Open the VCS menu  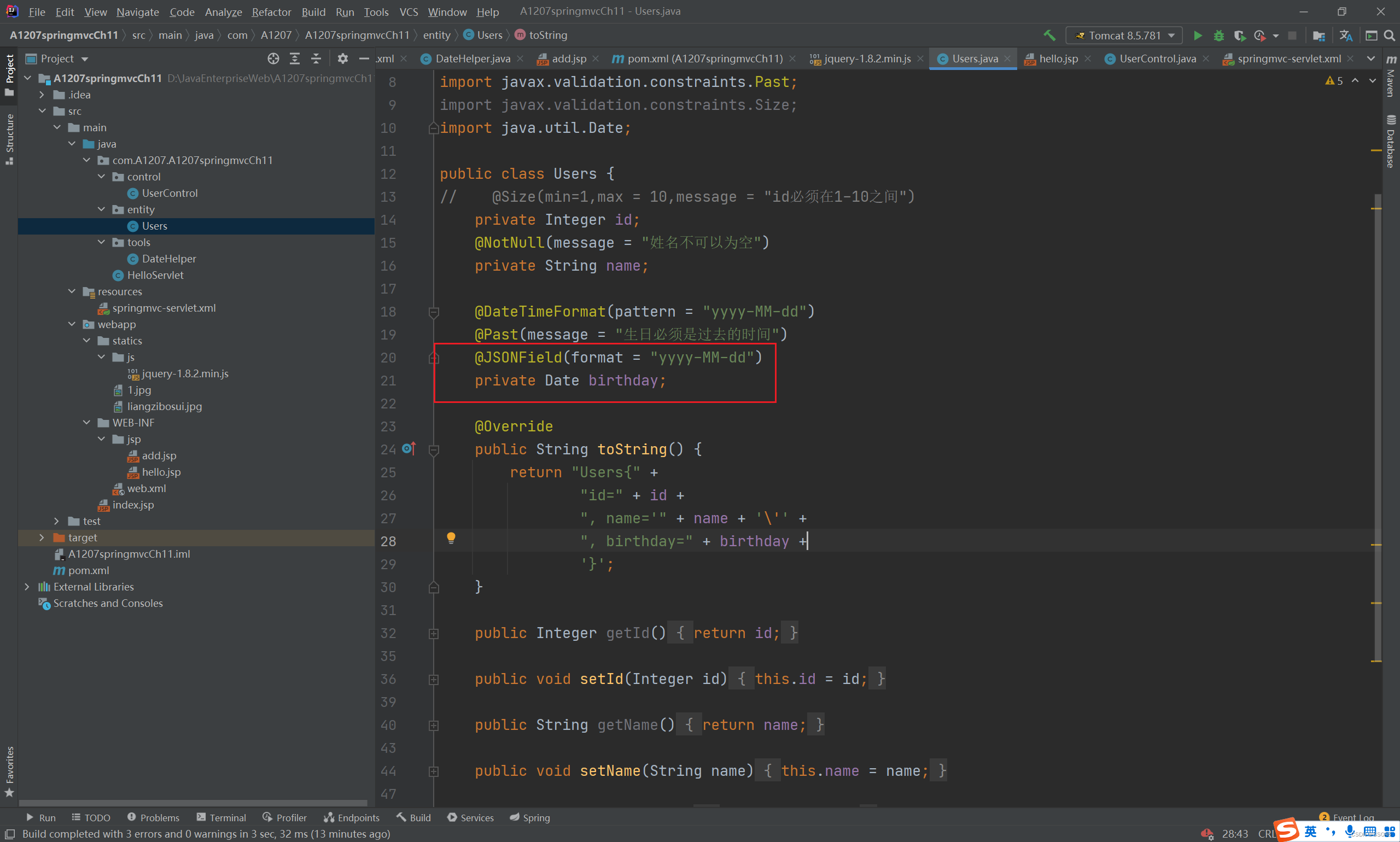409,11
